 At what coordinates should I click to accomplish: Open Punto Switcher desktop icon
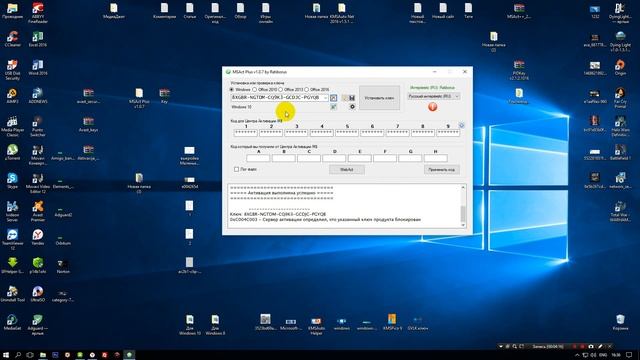[x=38, y=126]
